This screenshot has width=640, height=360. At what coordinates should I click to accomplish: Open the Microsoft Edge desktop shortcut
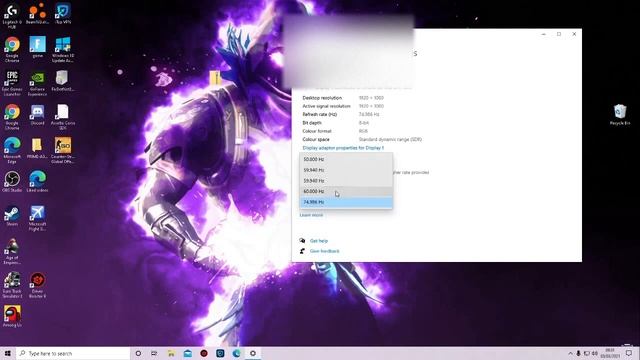pyautogui.click(x=12, y=150)
